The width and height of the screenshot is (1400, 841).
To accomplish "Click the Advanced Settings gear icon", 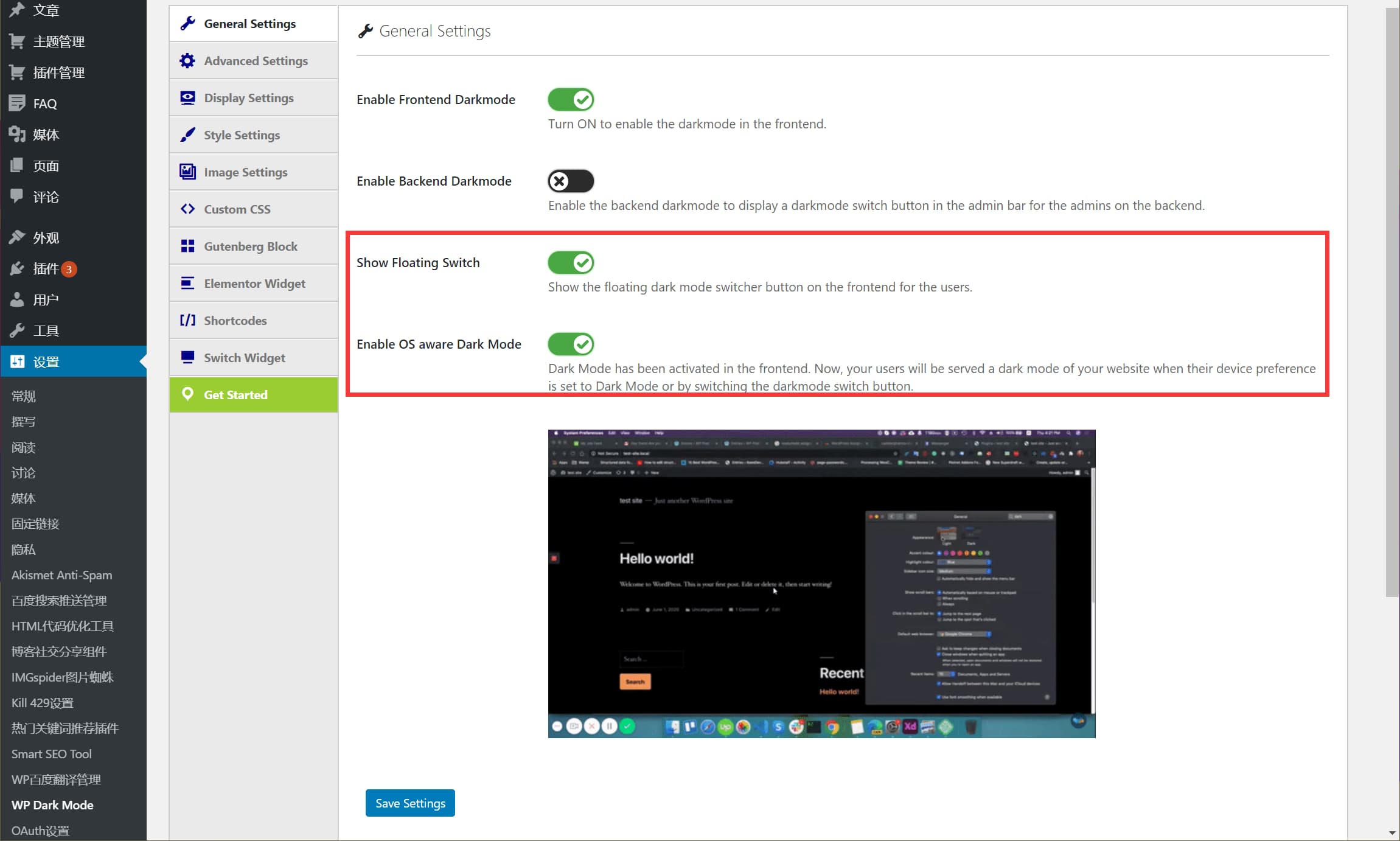I will [x=187, y=61].
